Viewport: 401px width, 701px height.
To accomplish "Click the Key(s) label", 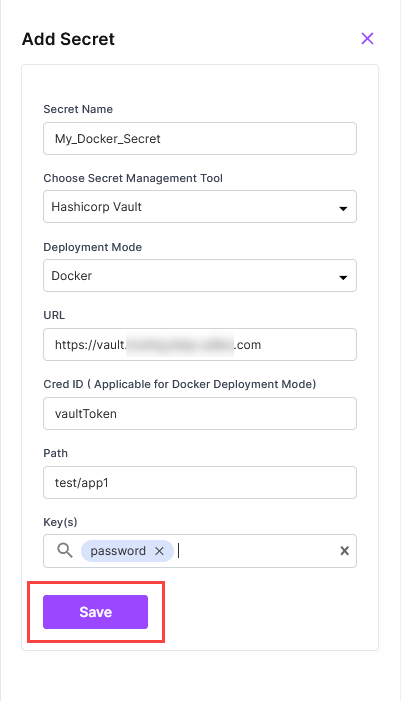I will [60, 522].
